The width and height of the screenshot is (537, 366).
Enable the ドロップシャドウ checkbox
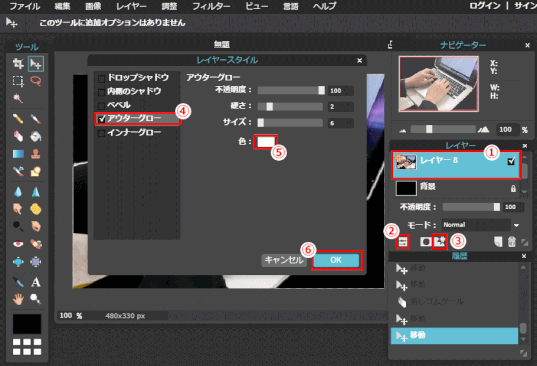pos(101,79)
